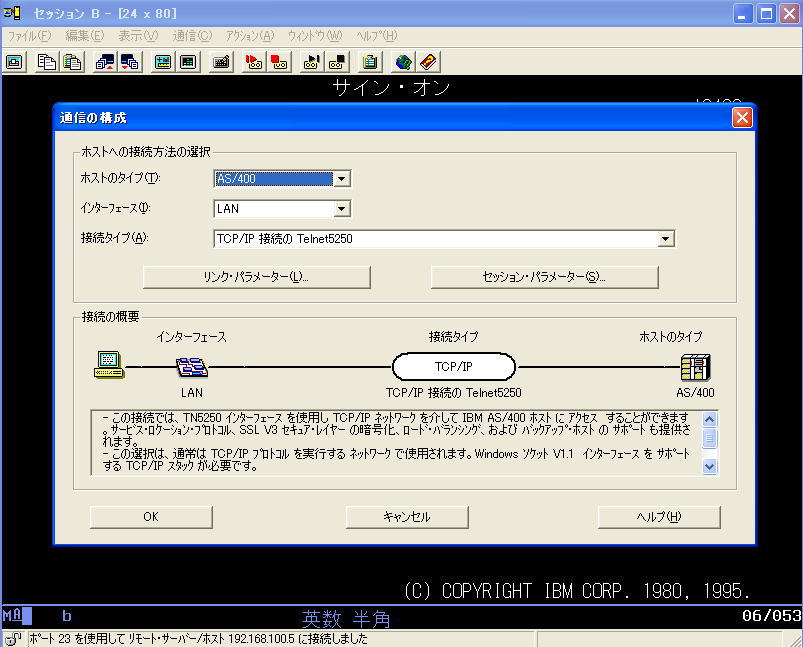The image size is (803, 647).
Task: Click the Receive File from Host icon
Action: (x=130, y=62)
